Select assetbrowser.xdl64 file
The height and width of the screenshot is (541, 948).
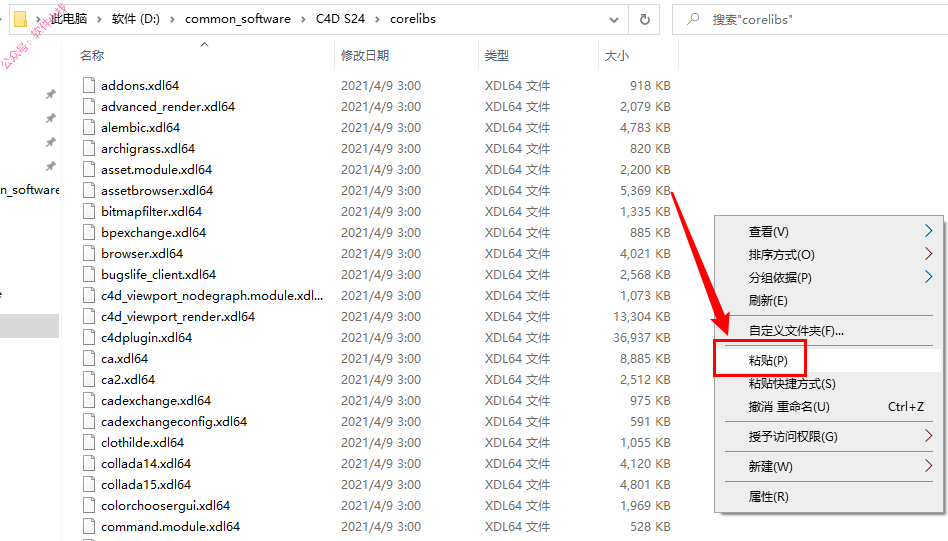coord(157,190)
